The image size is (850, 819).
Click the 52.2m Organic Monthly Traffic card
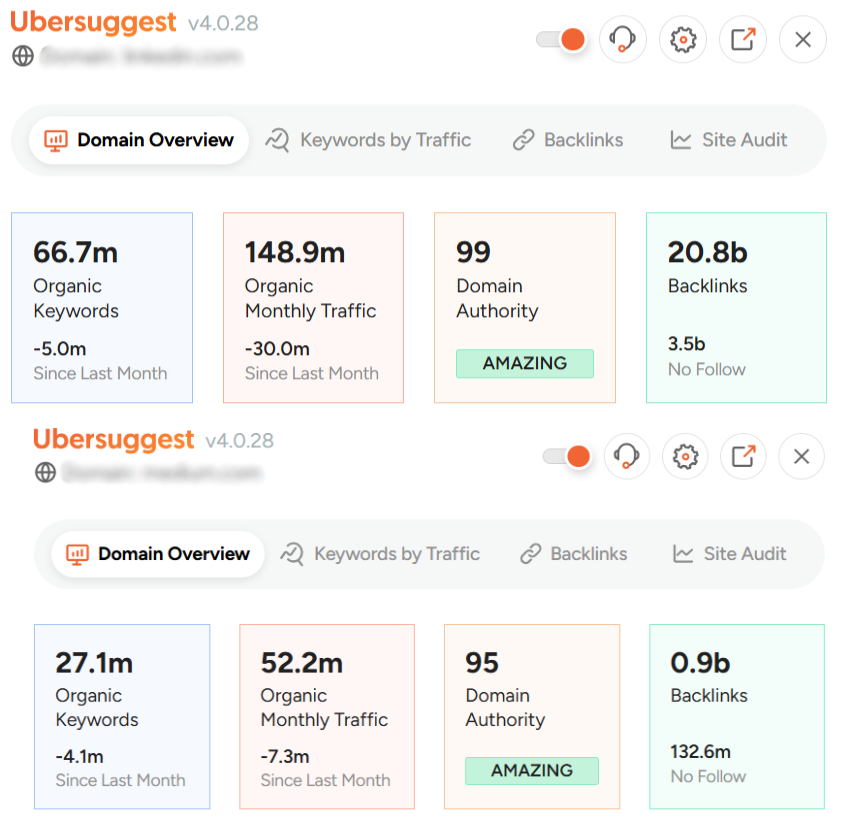326,716
